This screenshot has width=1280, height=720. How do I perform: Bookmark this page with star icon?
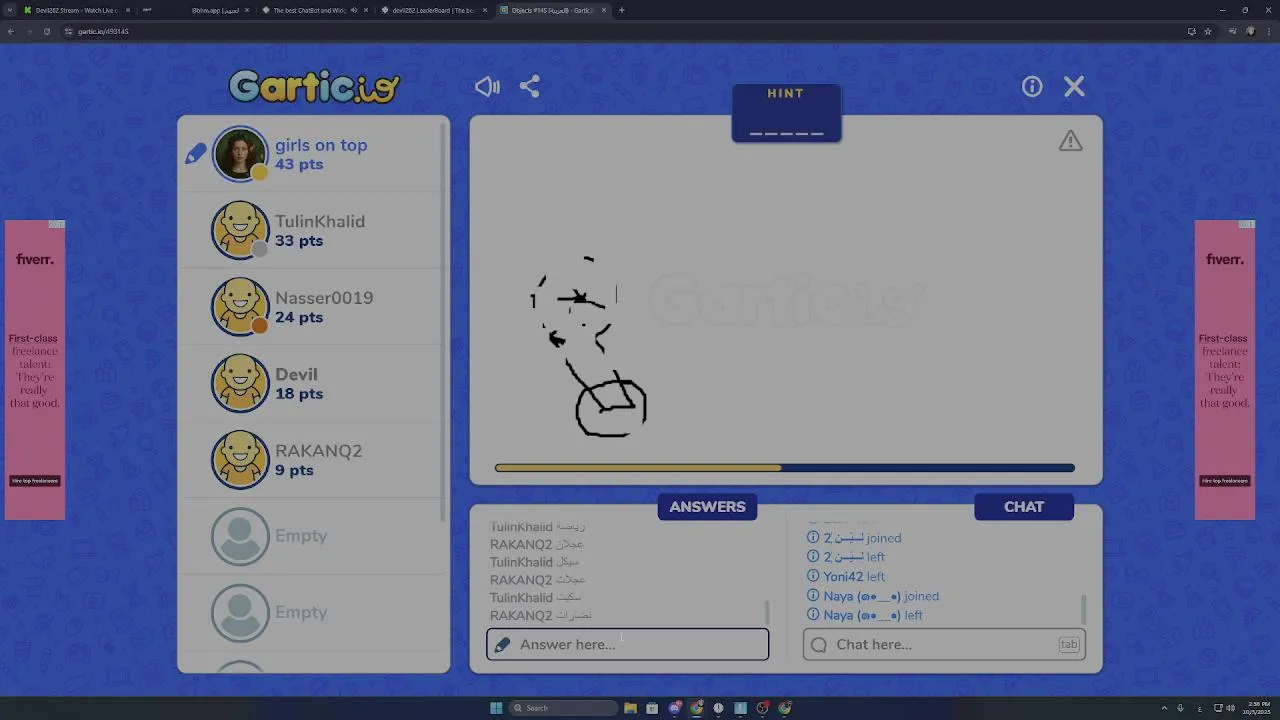1207,31
